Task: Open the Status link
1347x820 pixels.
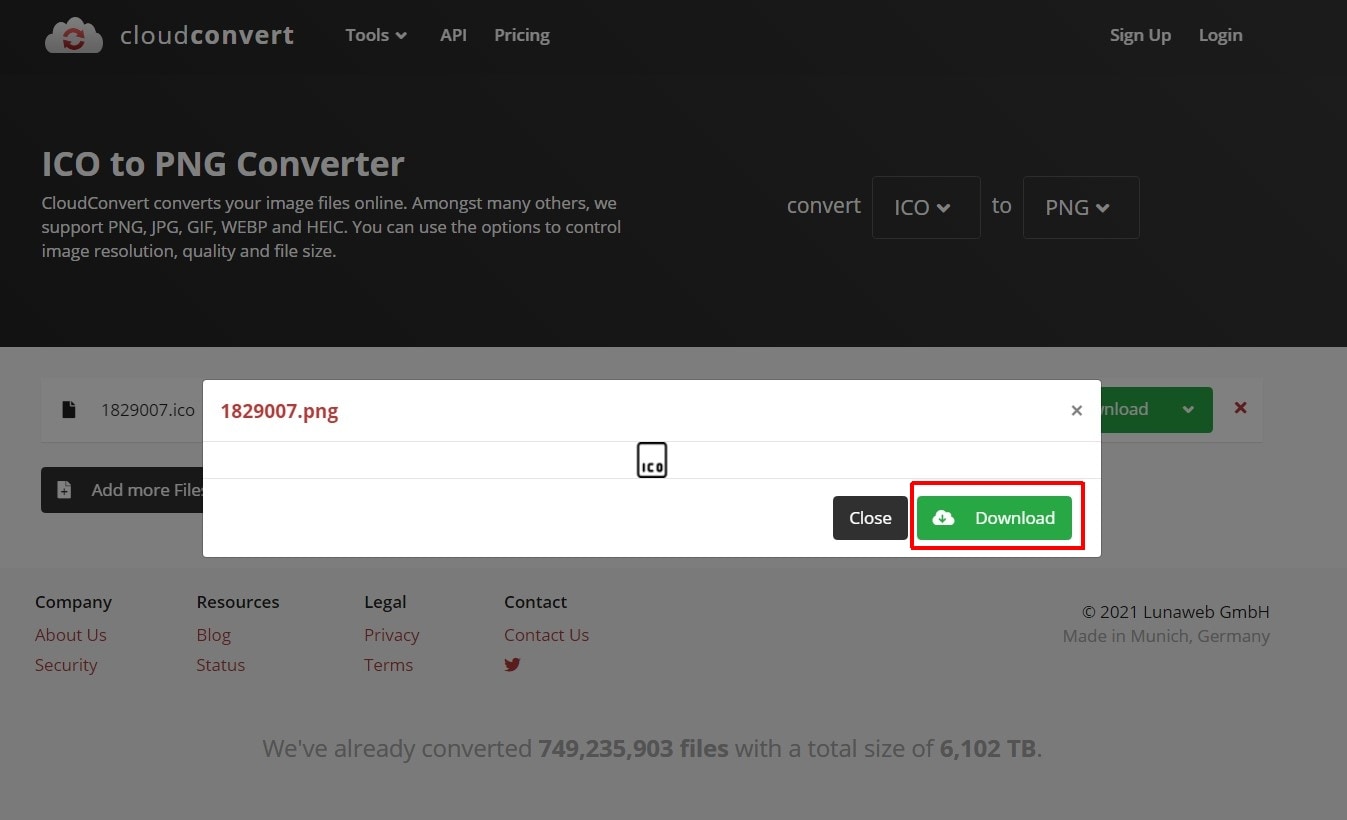Action: (220, 665)
